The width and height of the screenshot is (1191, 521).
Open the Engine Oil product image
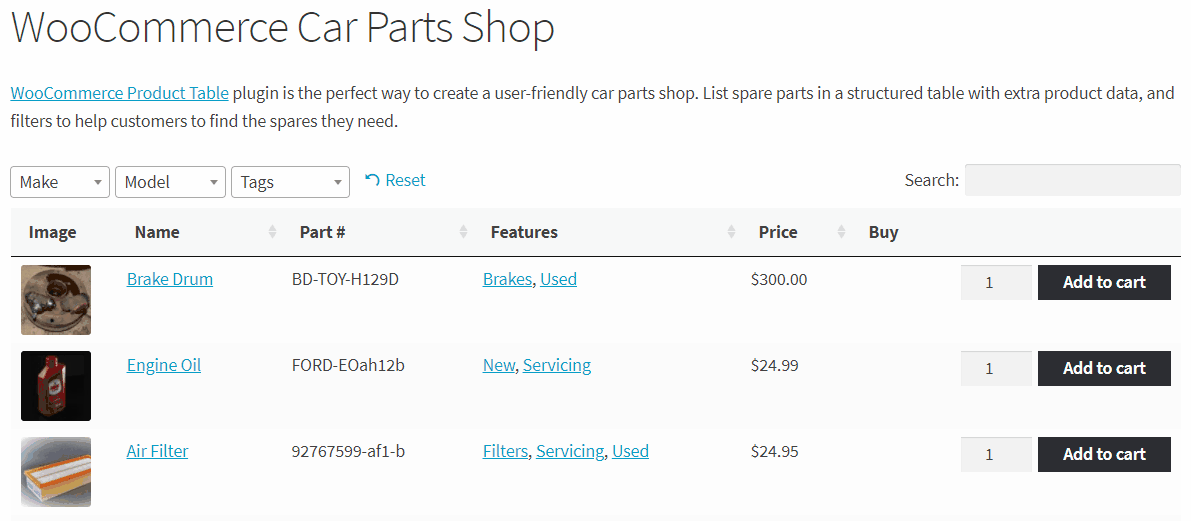pyautogui.click(x=56, y=386)
